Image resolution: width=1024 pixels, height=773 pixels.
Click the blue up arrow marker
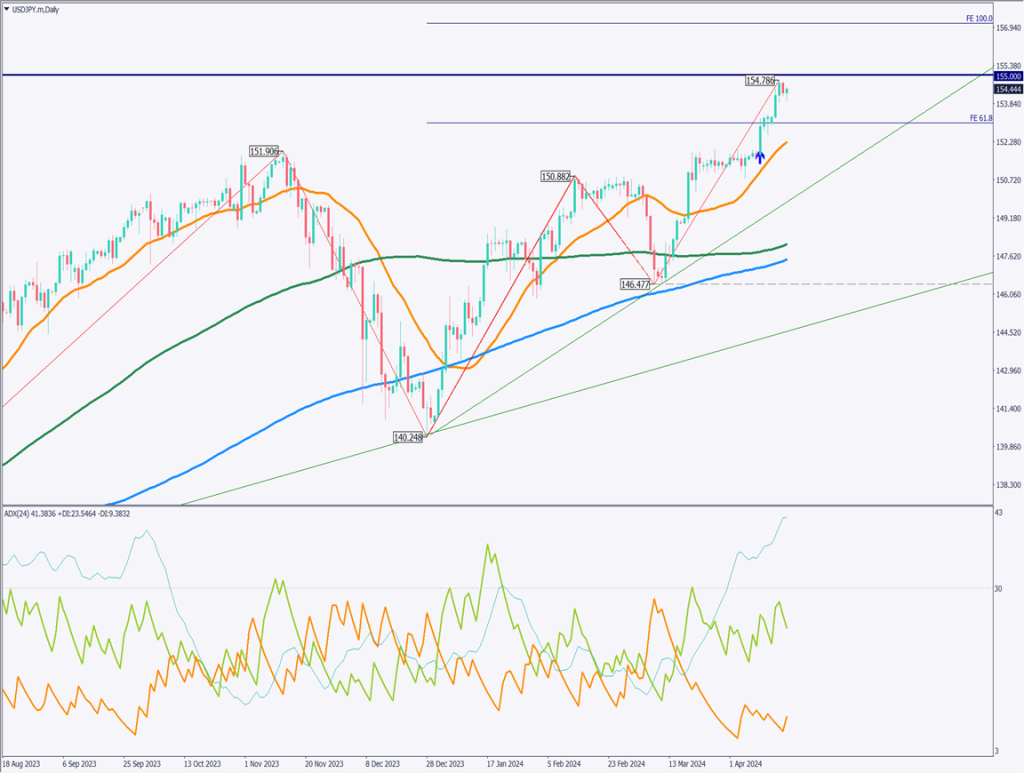760,157
